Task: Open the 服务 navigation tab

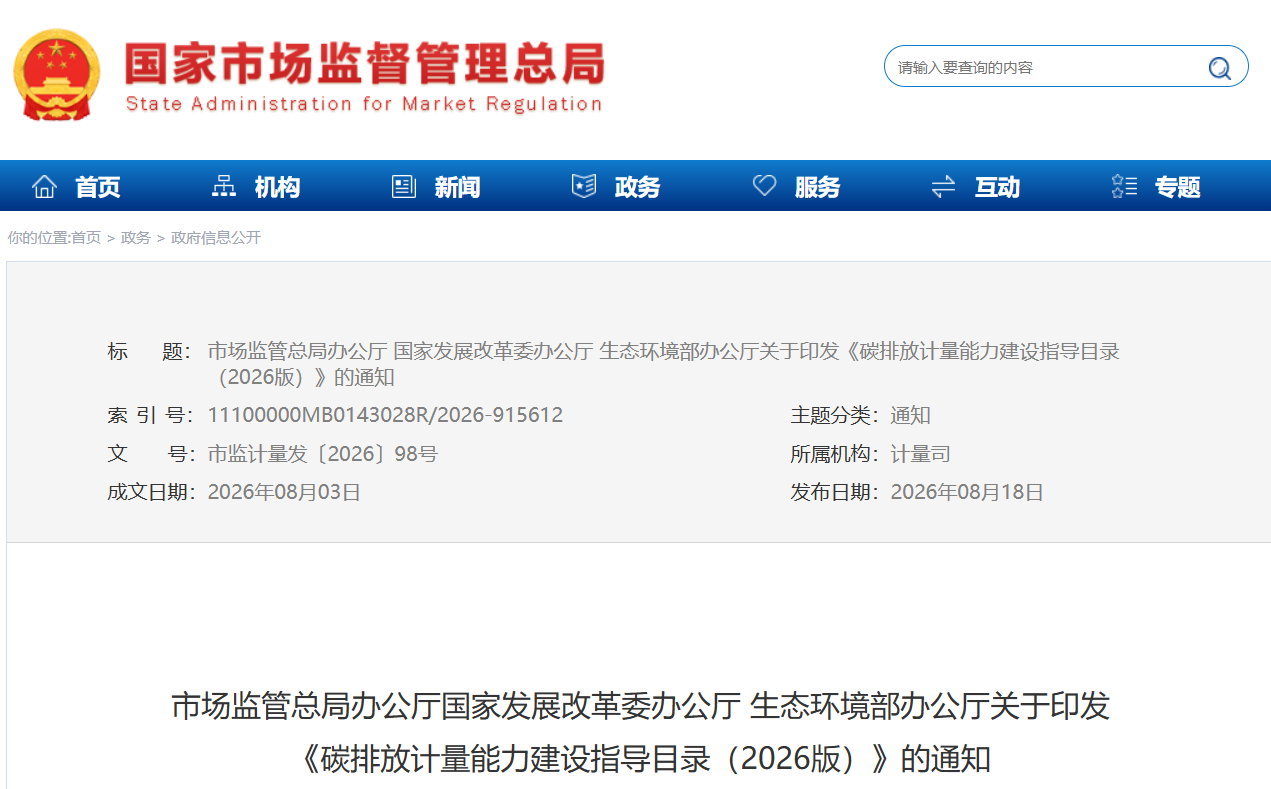Action: click(x=818, y=187)
